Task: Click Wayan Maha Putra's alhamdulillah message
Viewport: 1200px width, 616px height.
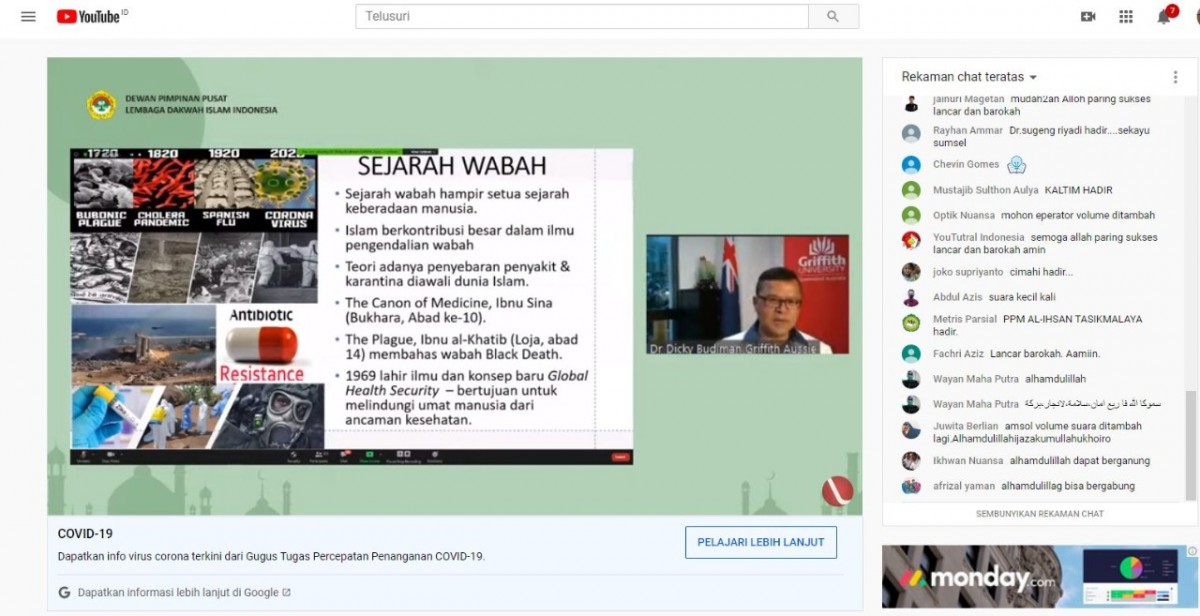Action: (1047, 379)
